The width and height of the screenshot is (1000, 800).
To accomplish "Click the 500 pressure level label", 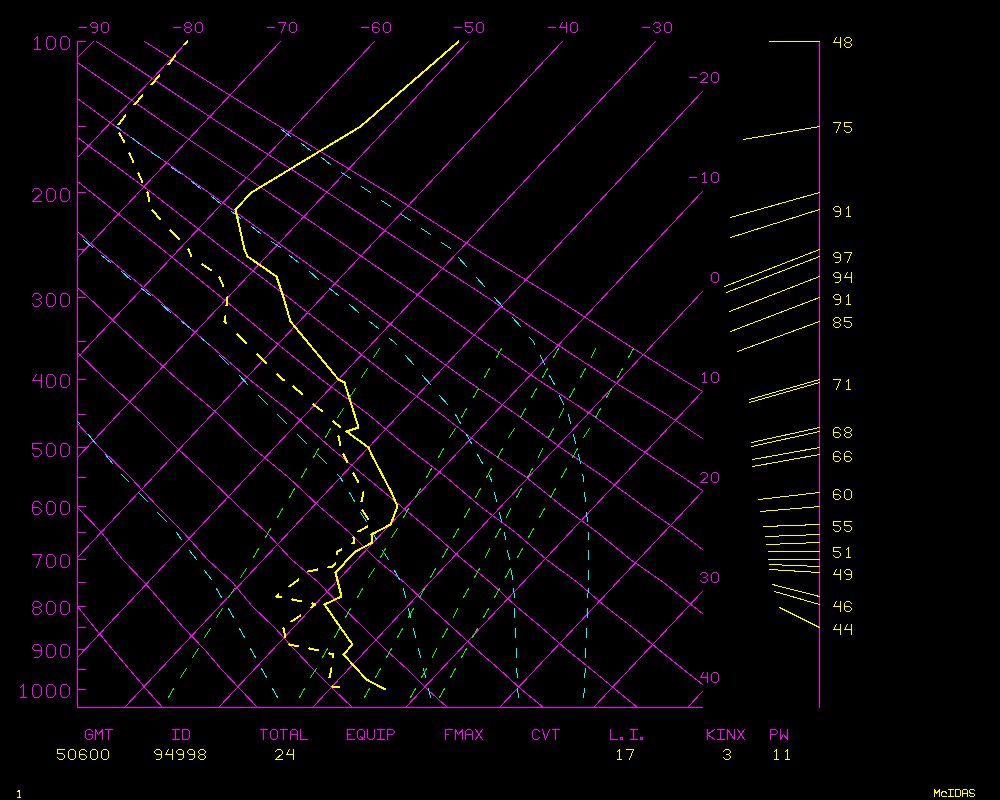I will point(51,450).
